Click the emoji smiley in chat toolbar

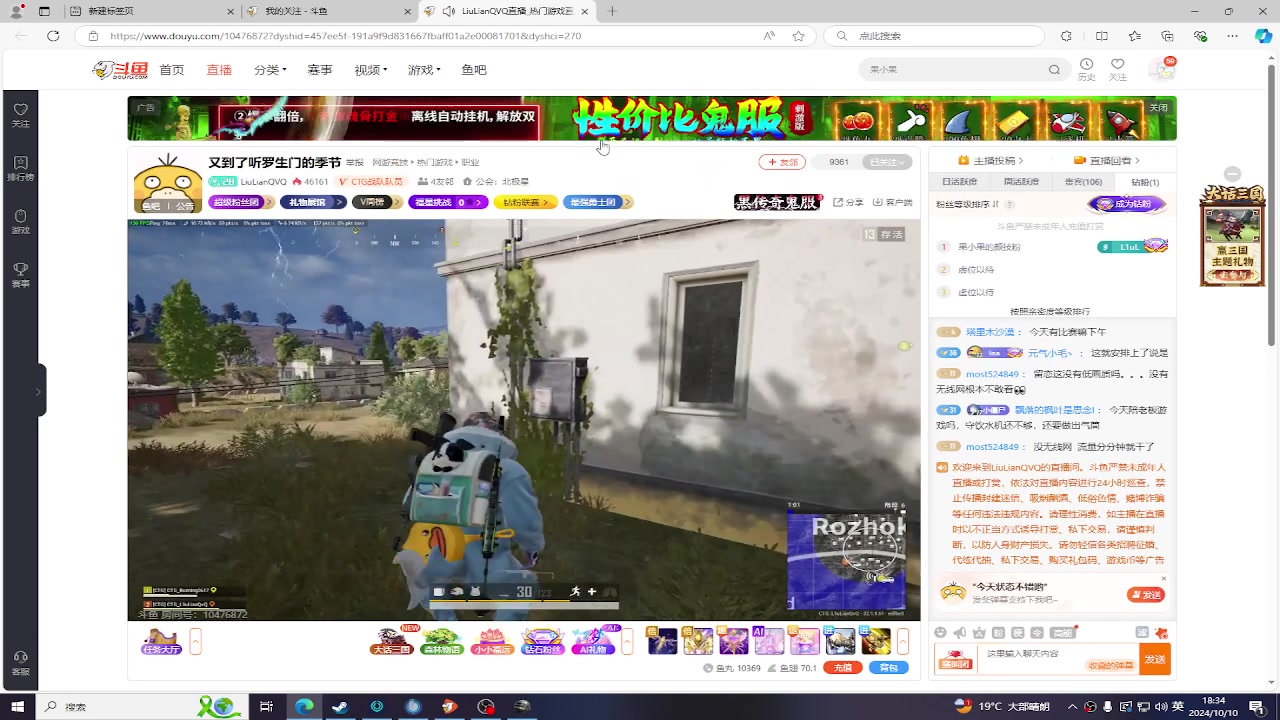[x=940, y=633]
